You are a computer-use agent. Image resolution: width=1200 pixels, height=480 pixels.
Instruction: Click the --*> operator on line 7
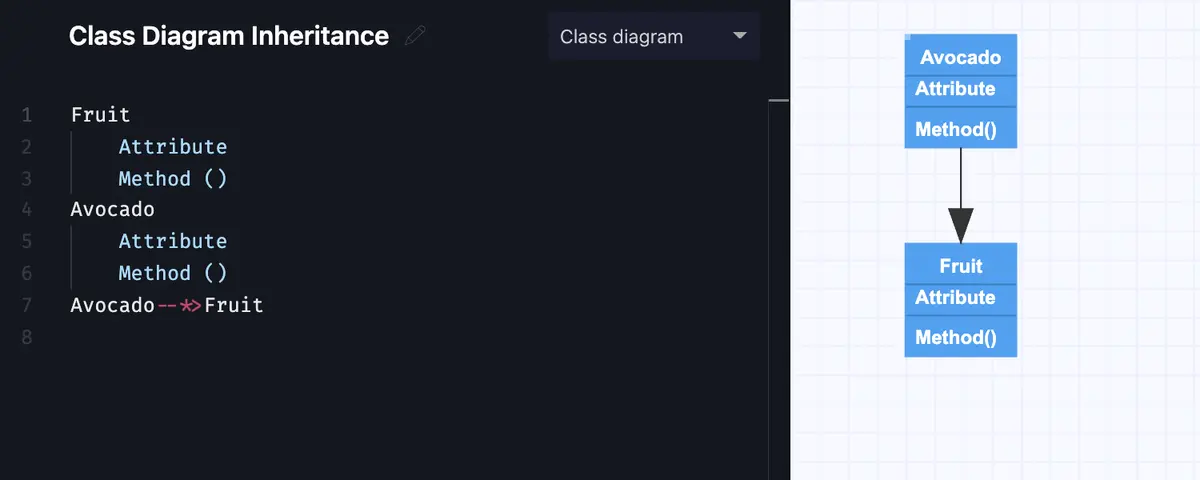pyautogui.click(x=179, y=305)
